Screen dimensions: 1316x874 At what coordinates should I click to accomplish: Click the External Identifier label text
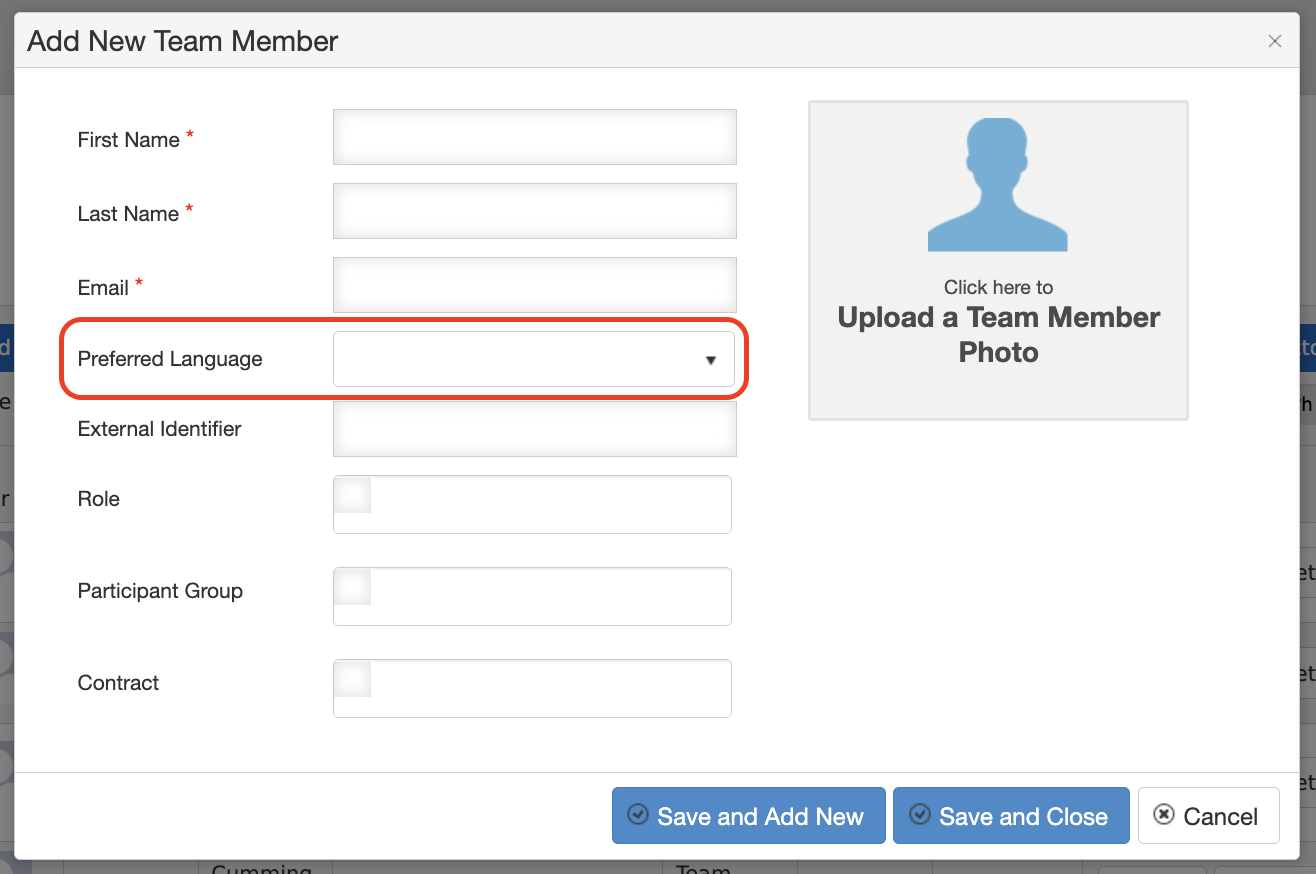[x=160, y=429]
